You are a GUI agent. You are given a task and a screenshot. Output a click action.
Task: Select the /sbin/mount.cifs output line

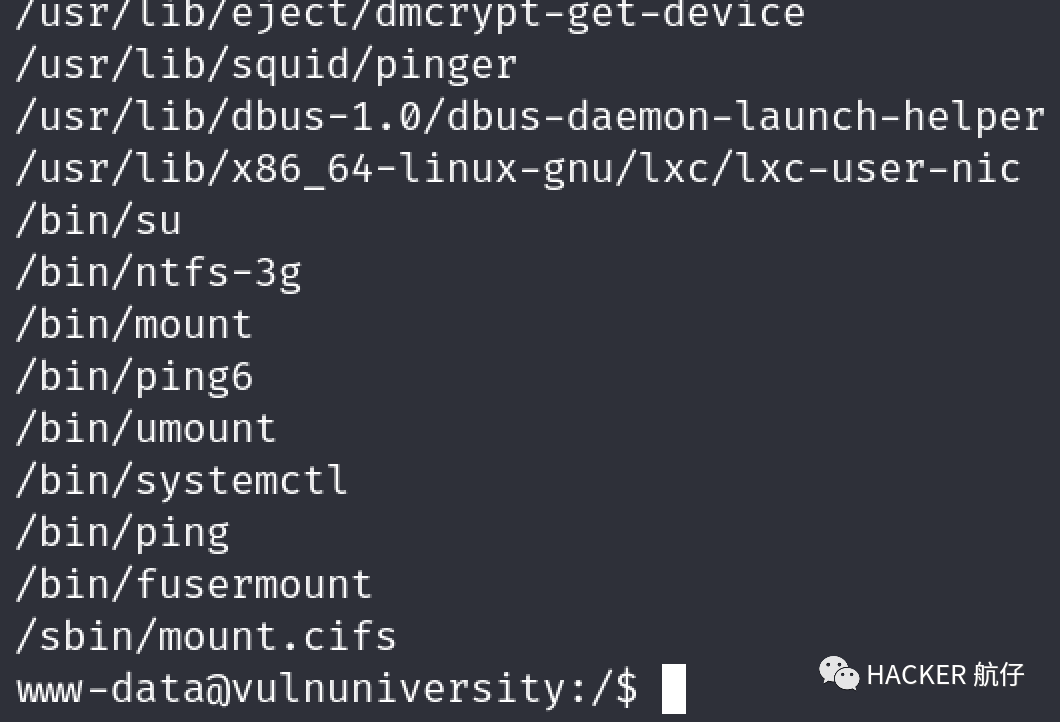pyautogui.click(x=205, y=637)
